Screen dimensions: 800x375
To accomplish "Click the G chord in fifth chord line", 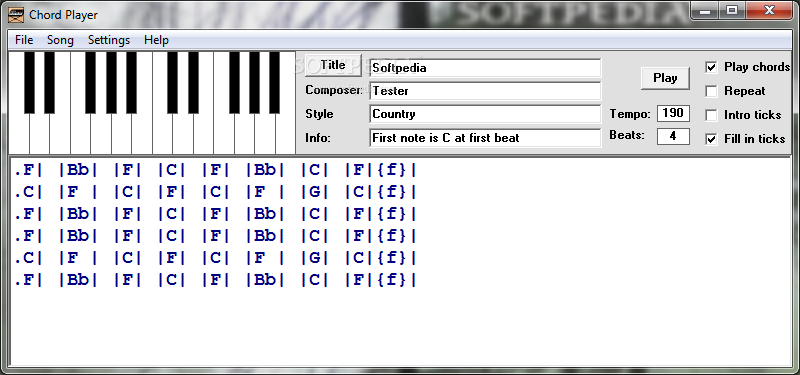I will (315, 259).
